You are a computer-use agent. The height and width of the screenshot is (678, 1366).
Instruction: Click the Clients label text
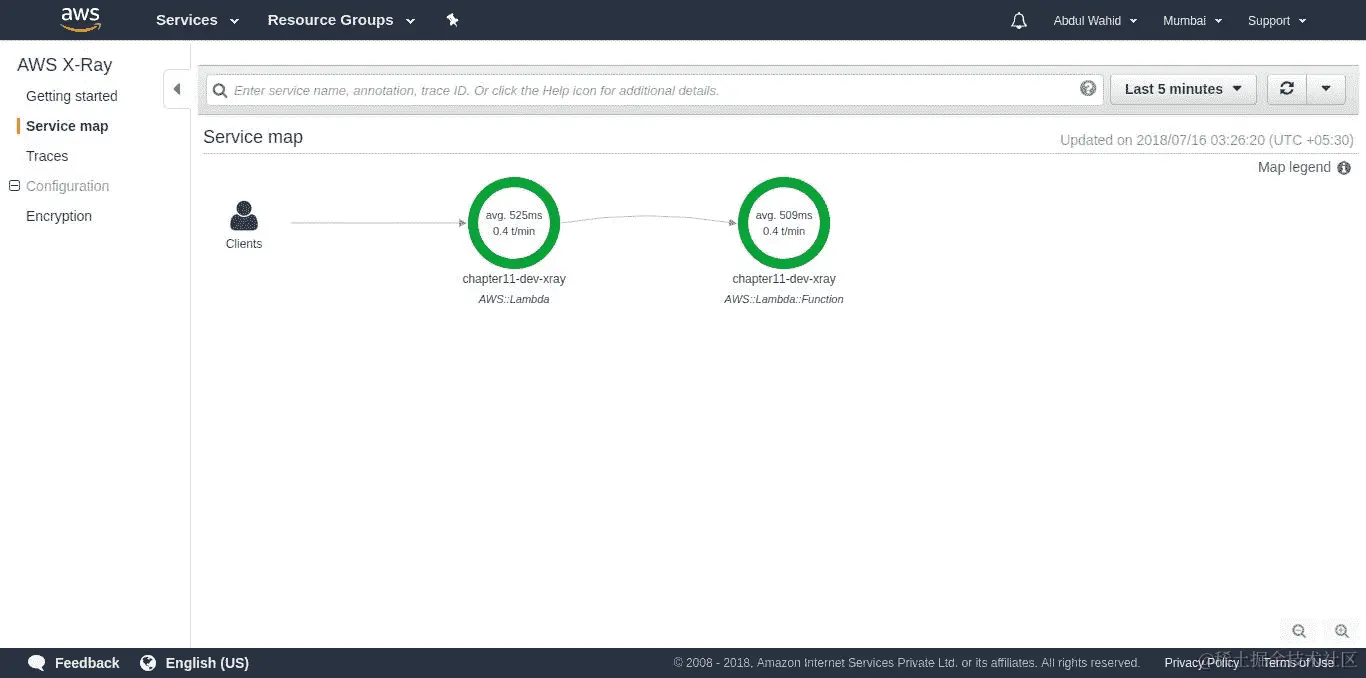pyautogui.click(x=244, y=244)
